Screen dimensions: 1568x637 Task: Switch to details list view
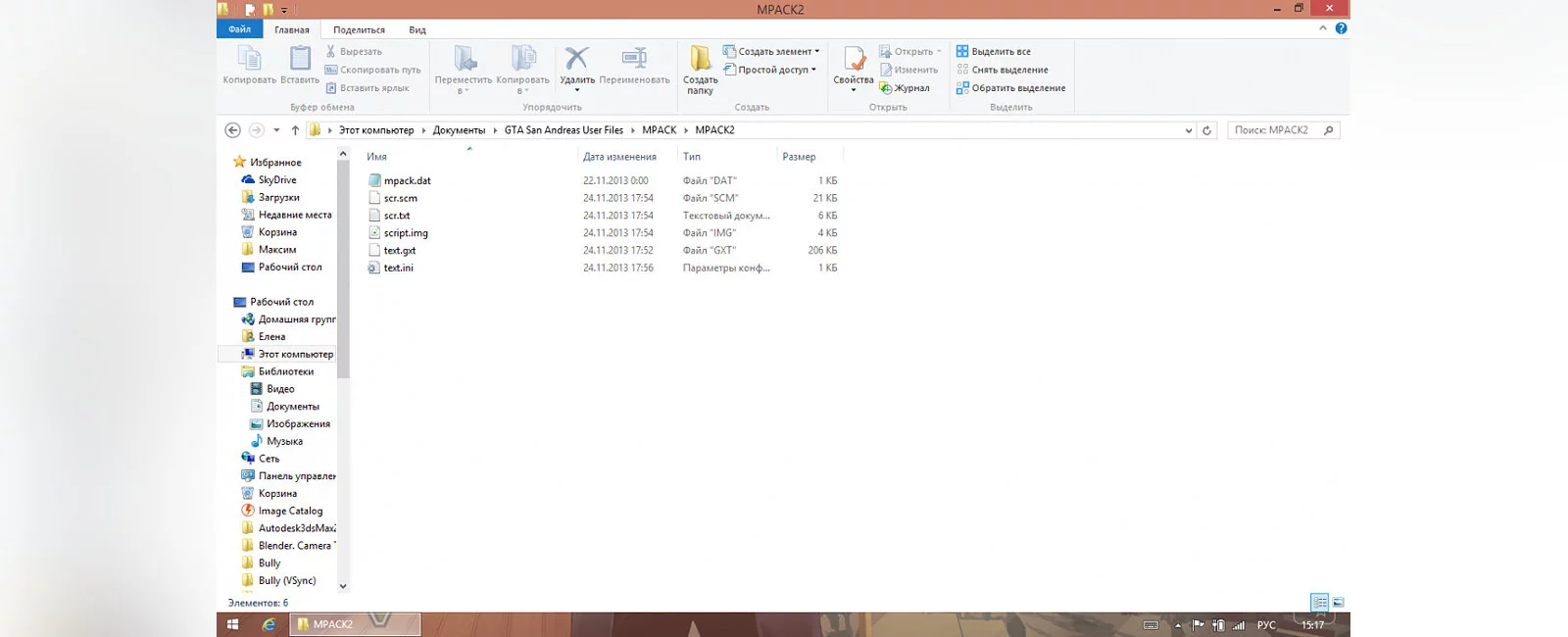click(x=1320, y=603)
